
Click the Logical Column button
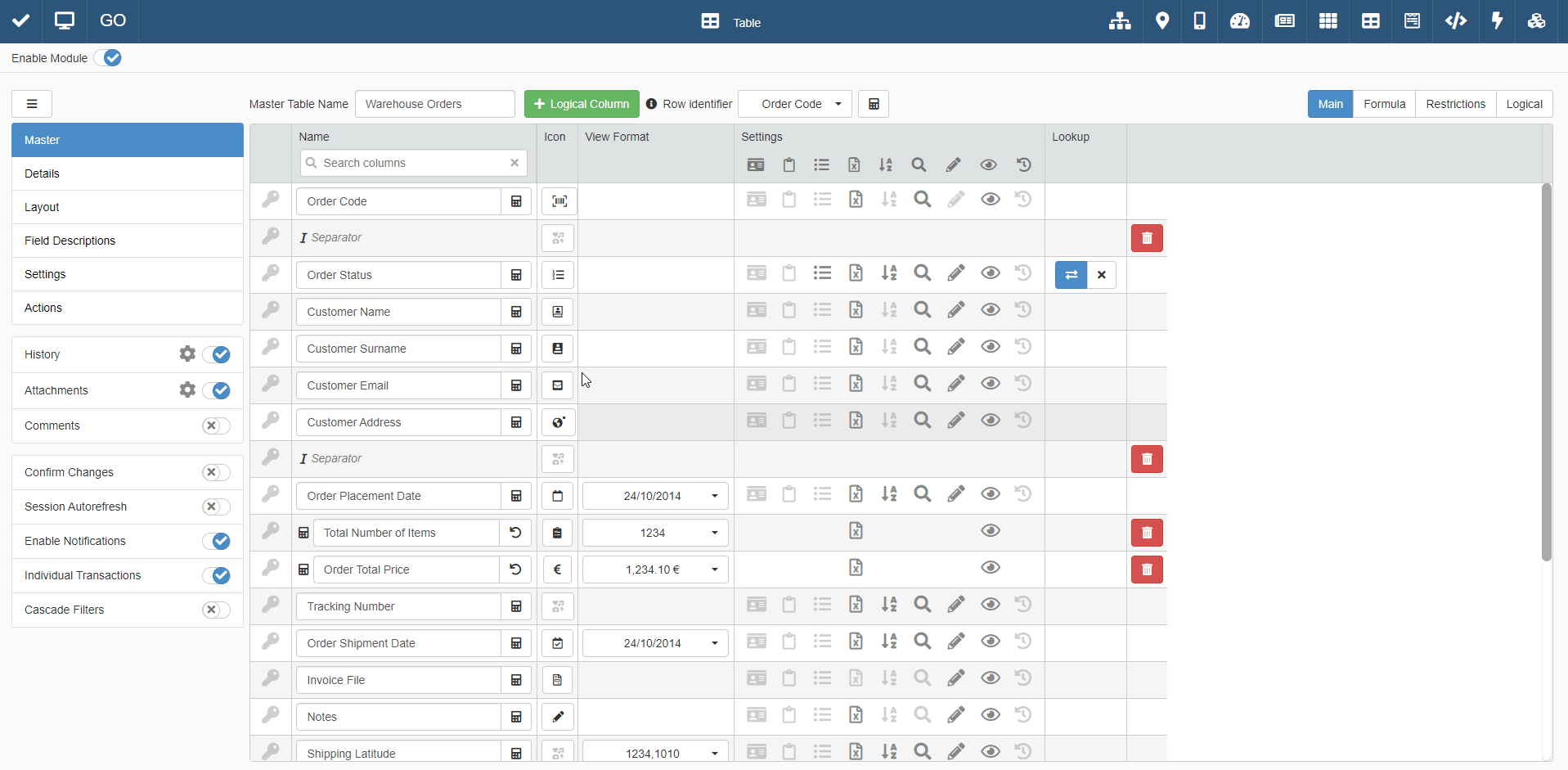point(582,104)
